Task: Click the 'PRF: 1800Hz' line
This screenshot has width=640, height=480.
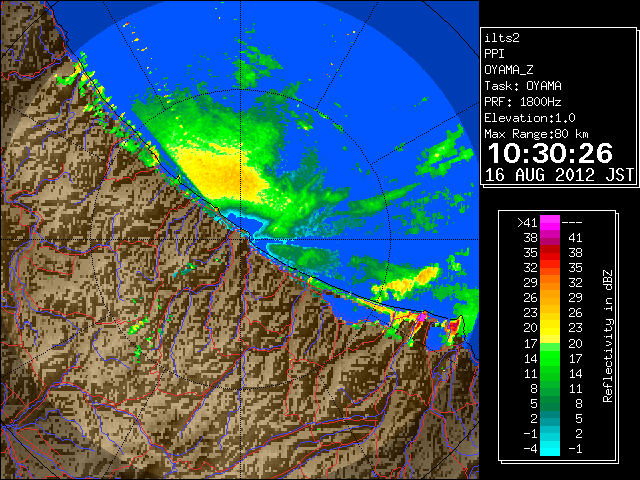Action: (x=523, y=102)
